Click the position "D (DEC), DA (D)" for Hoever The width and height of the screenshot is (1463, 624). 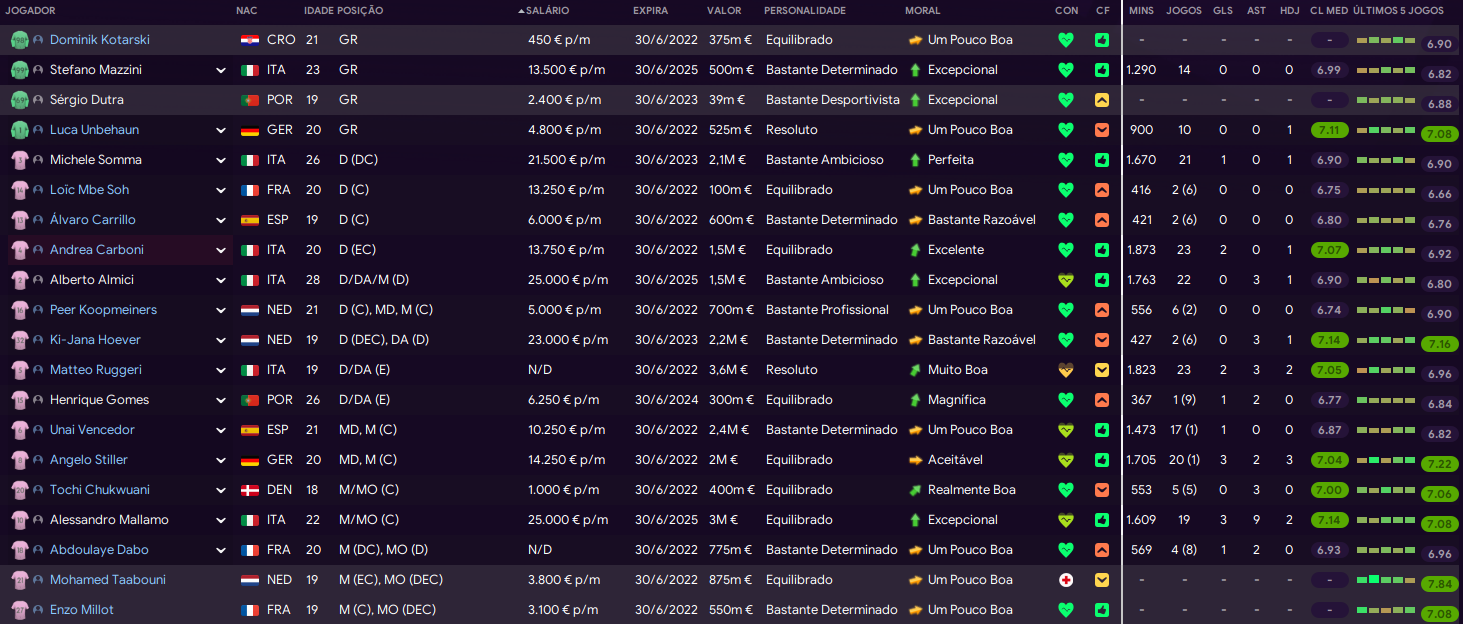click(384, 340)
